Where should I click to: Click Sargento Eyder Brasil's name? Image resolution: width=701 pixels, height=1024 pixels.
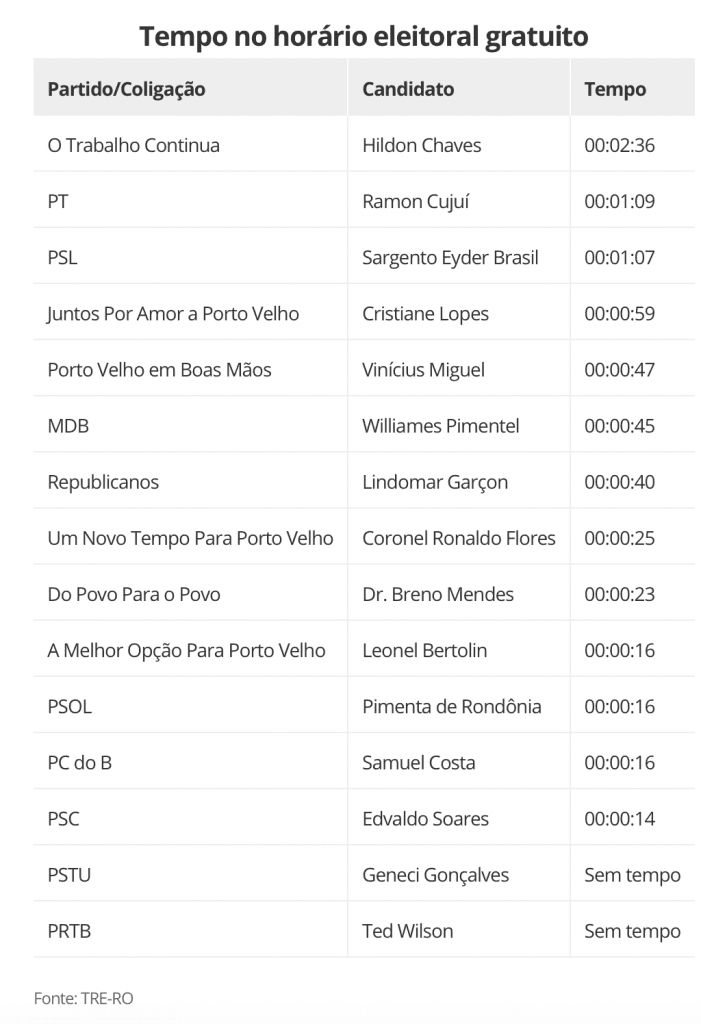[450, 257]
